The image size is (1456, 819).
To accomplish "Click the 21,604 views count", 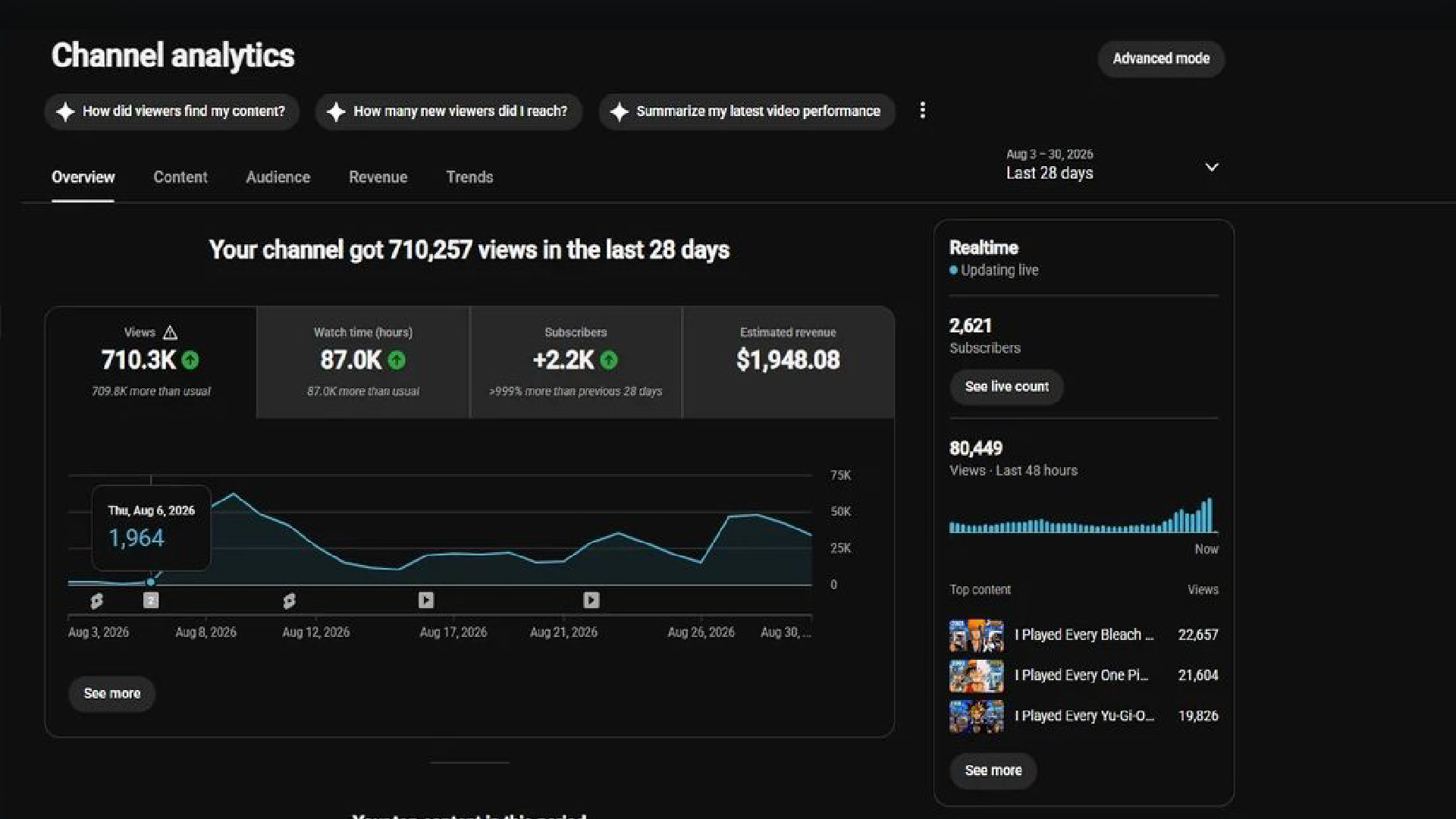I will [x=1198, y=676].
